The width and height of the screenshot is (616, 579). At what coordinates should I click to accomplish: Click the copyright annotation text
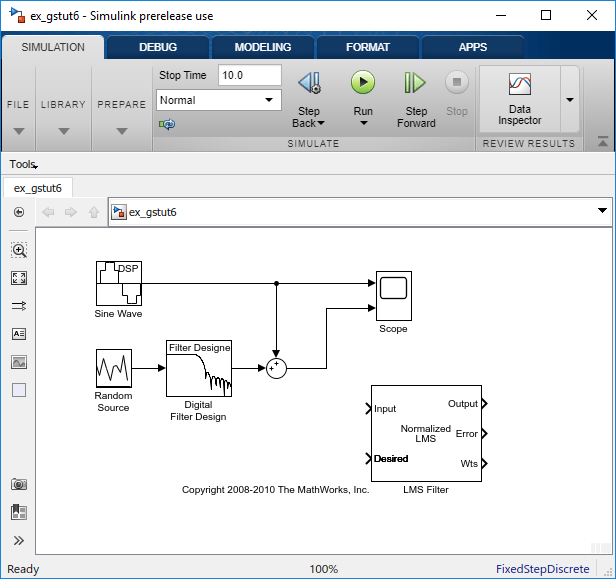point(275,490)
